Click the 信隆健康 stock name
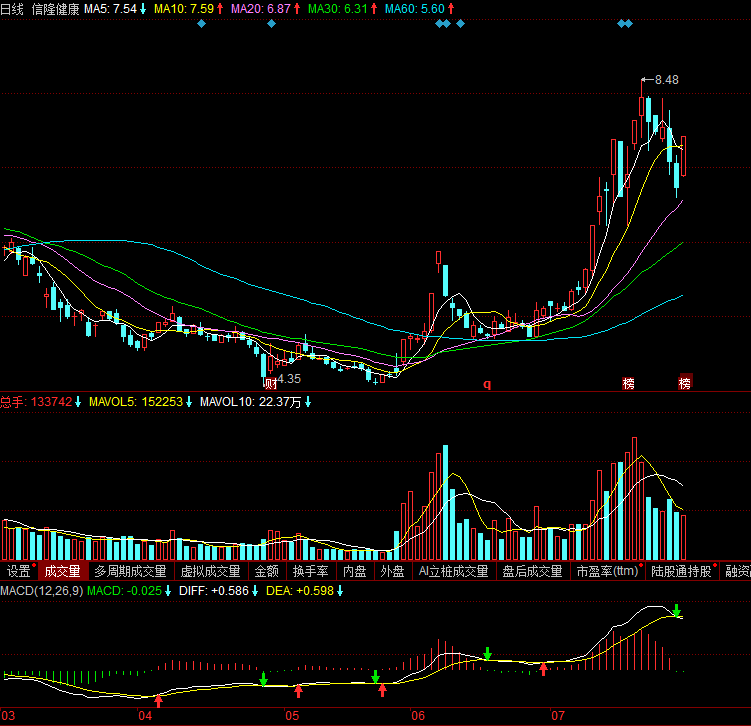The image size is (751, 726). coord(55,9)
